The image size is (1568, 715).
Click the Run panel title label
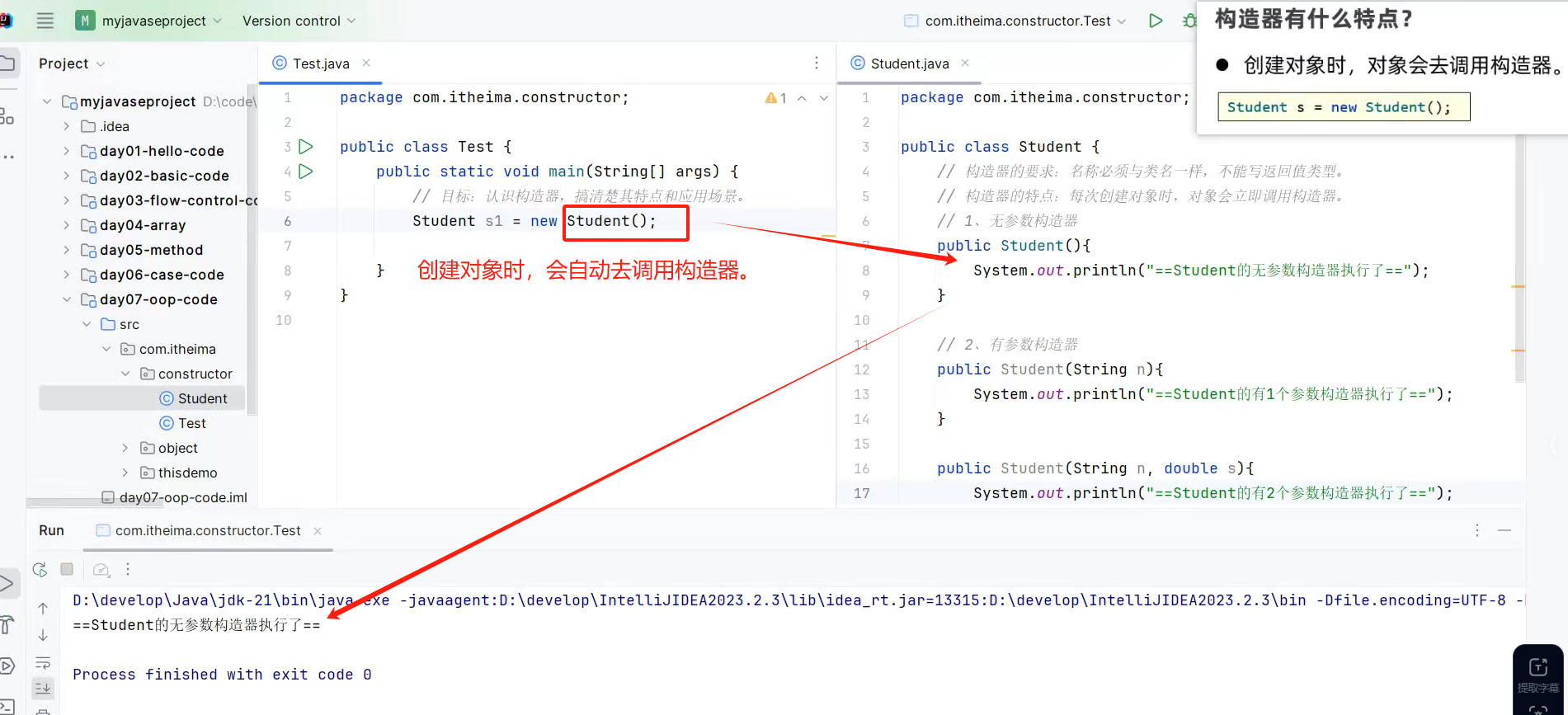point(51,530)
